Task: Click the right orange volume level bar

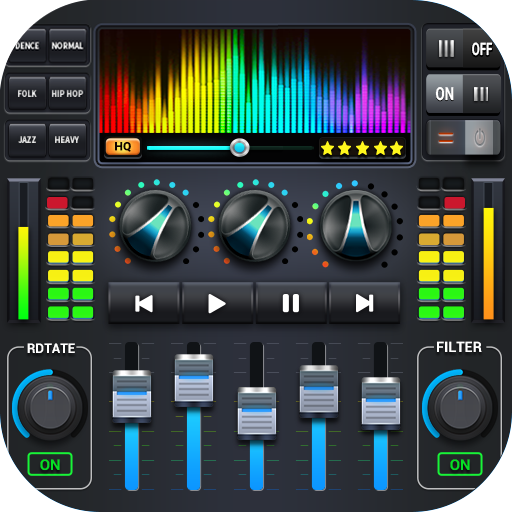Action: [489, 263]
